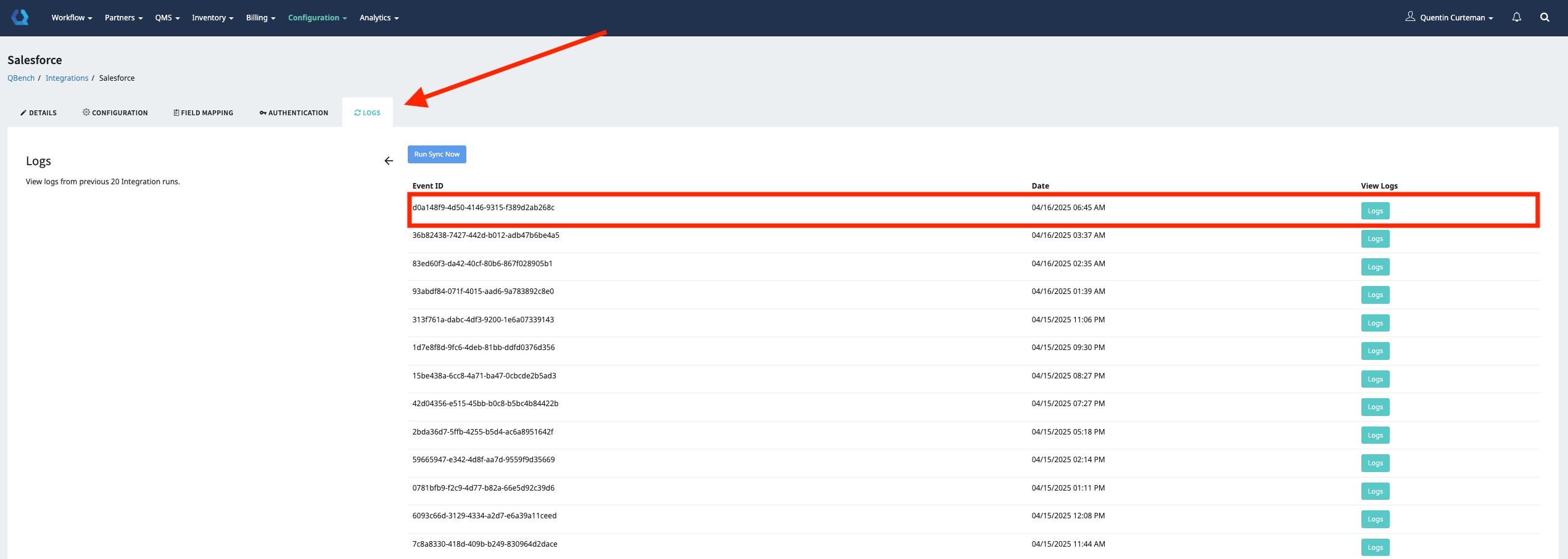Select the Logs tab
1568x559 pixels.
tap(368, 113)
